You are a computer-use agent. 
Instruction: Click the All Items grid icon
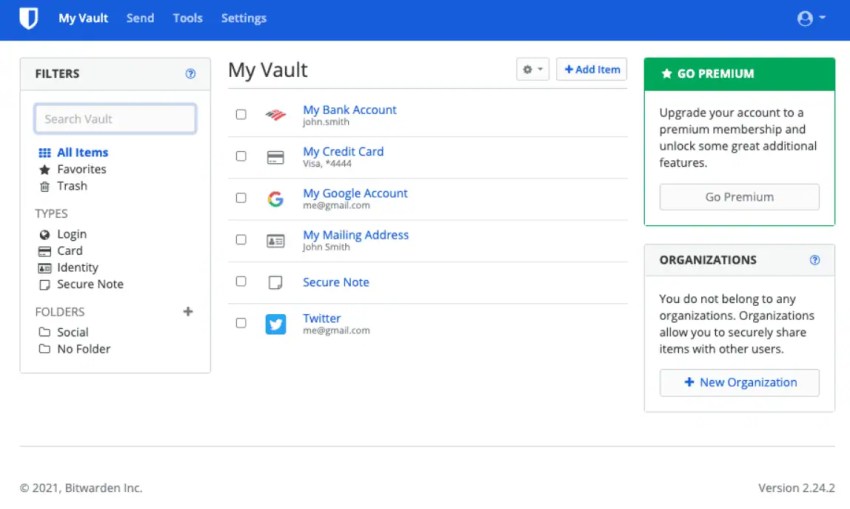tap(44, 153)
